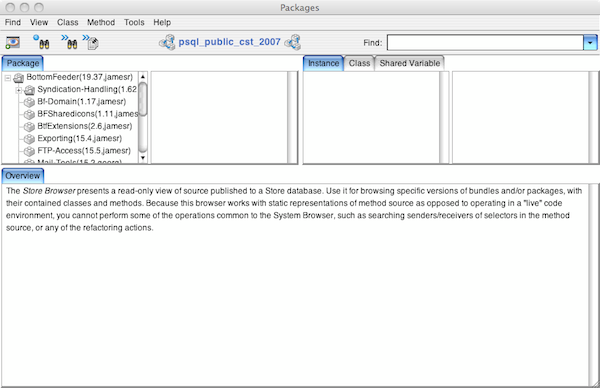Click the BFSharedIcons package icon

pos(29,114)
